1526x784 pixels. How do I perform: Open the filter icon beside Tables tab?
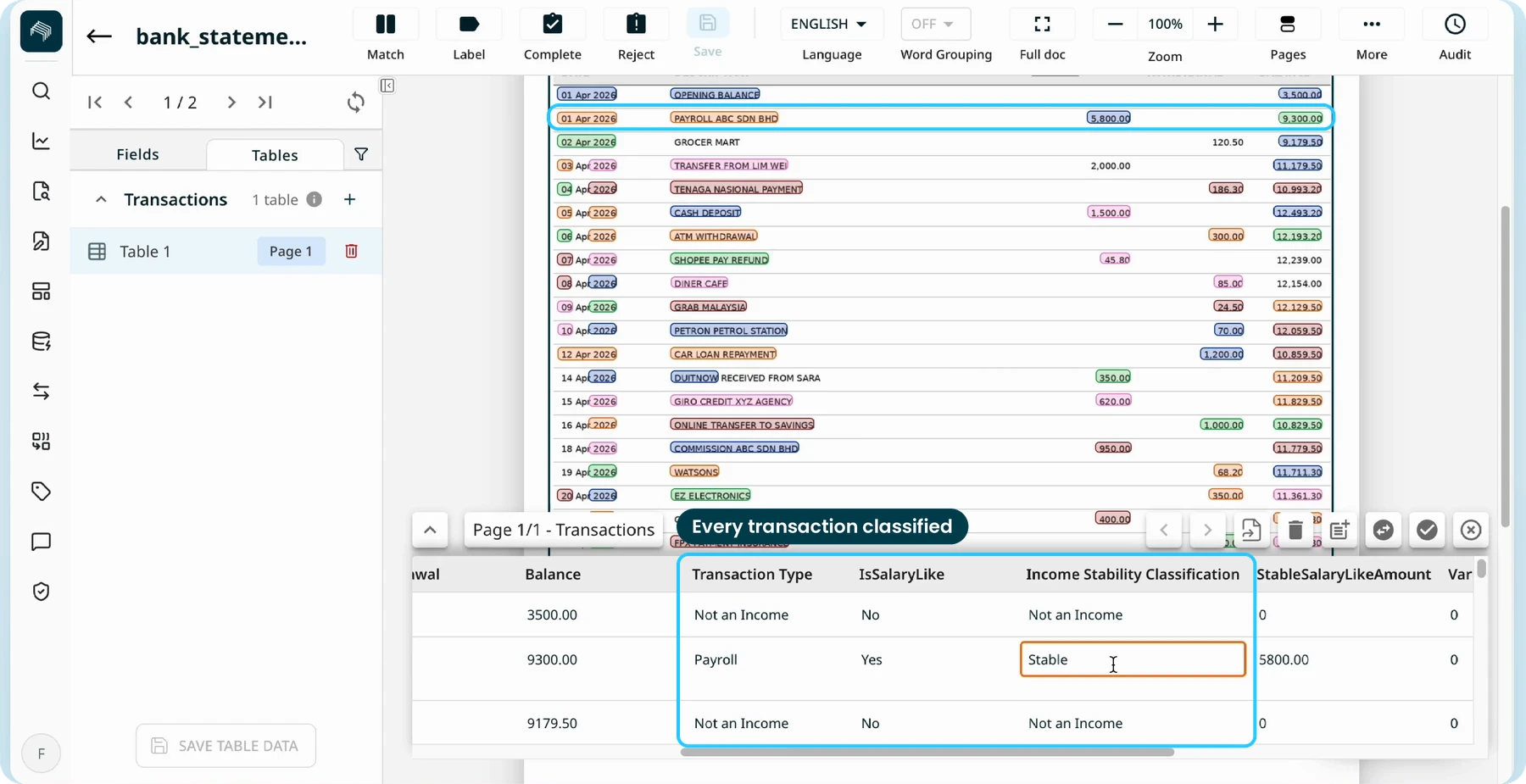361,154
